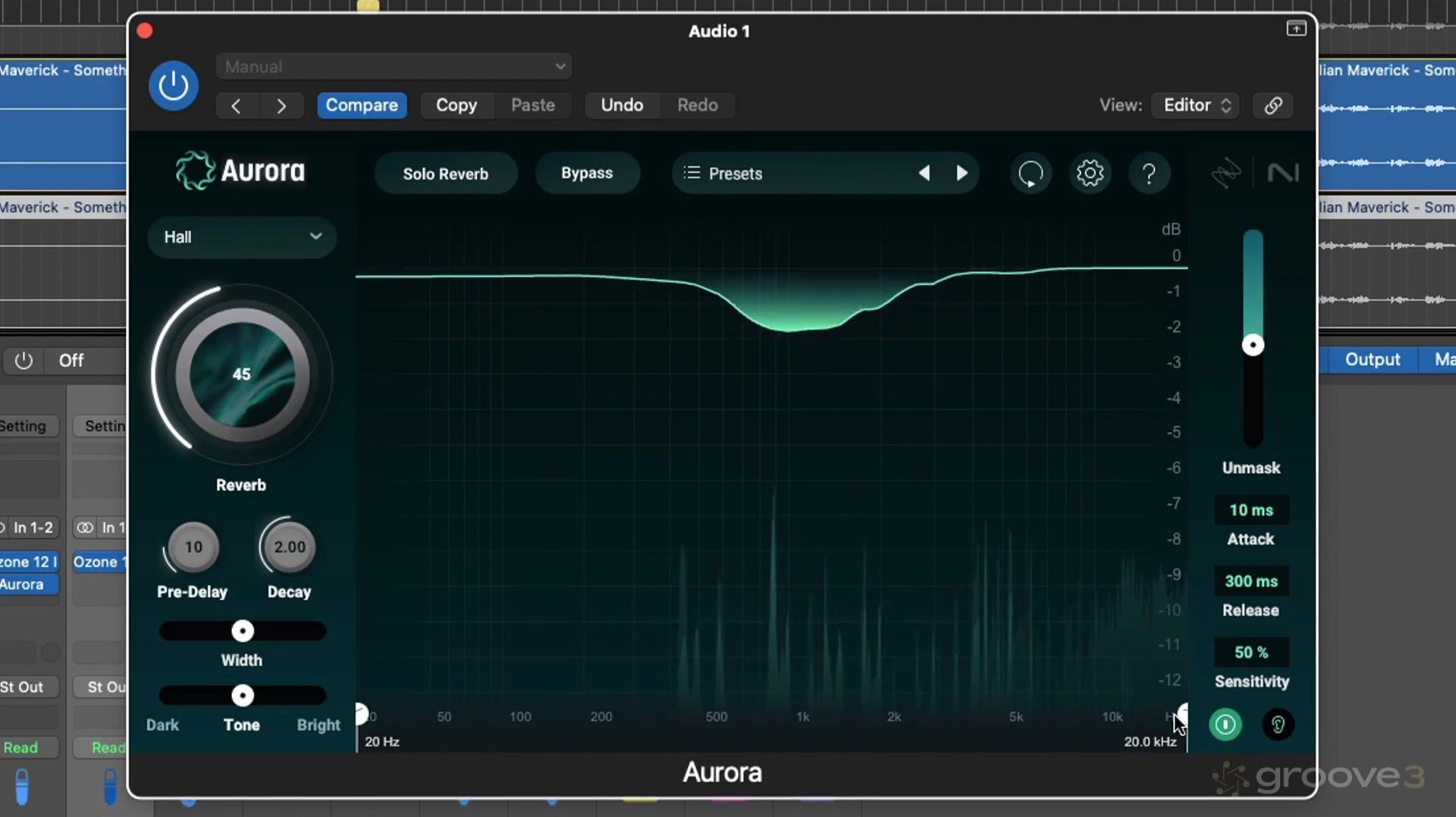Screen dimensions: 1456x817
Task: Click the Copy button
Action: tap(457, 105)
